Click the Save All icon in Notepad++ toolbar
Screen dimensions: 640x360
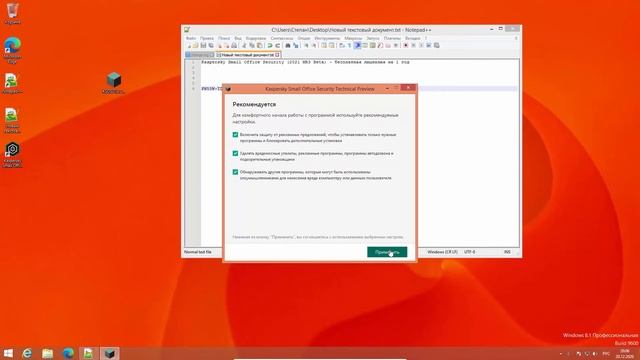tap(211, 45)
